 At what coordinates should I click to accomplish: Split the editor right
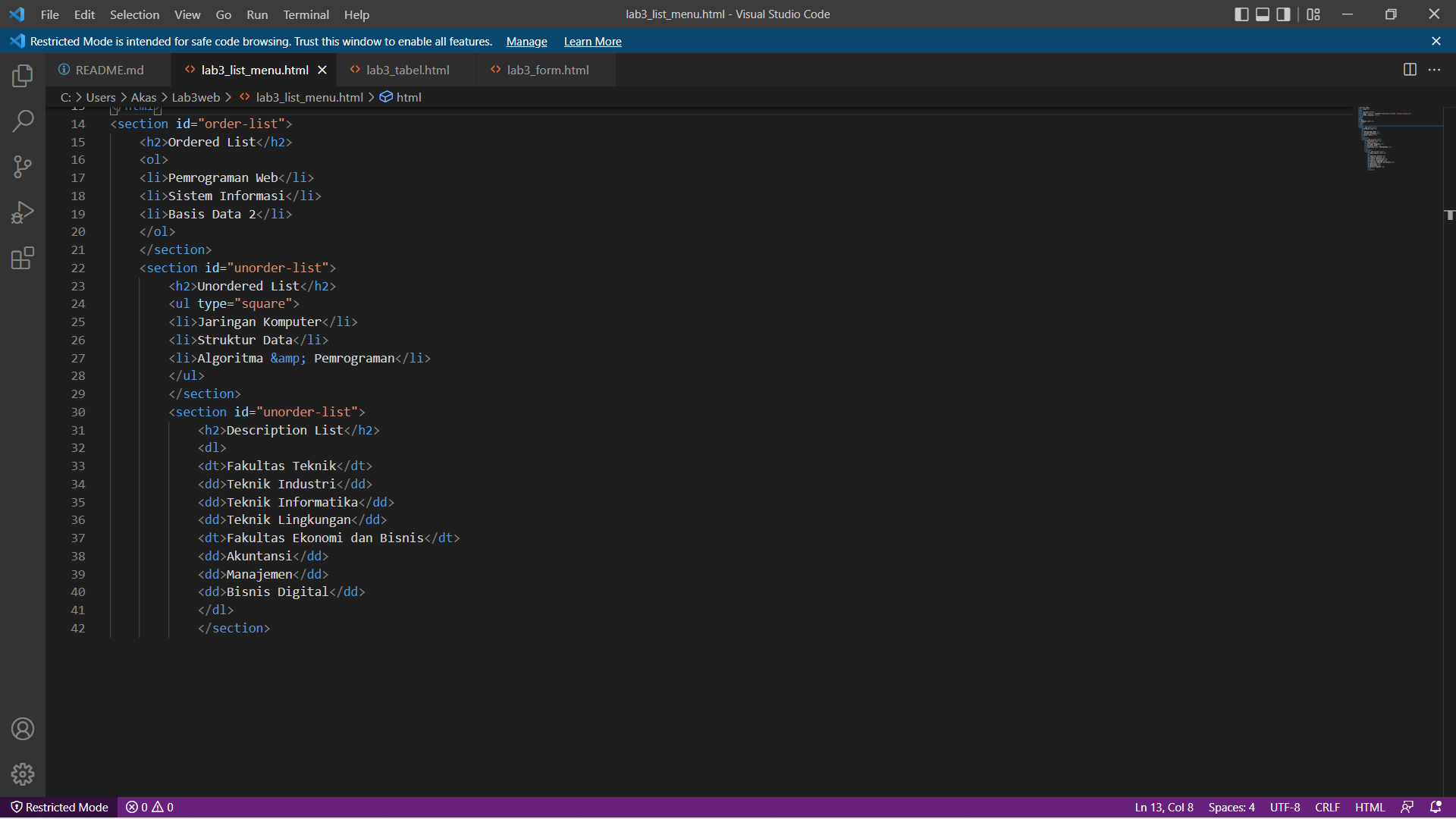coord(1410,69)
